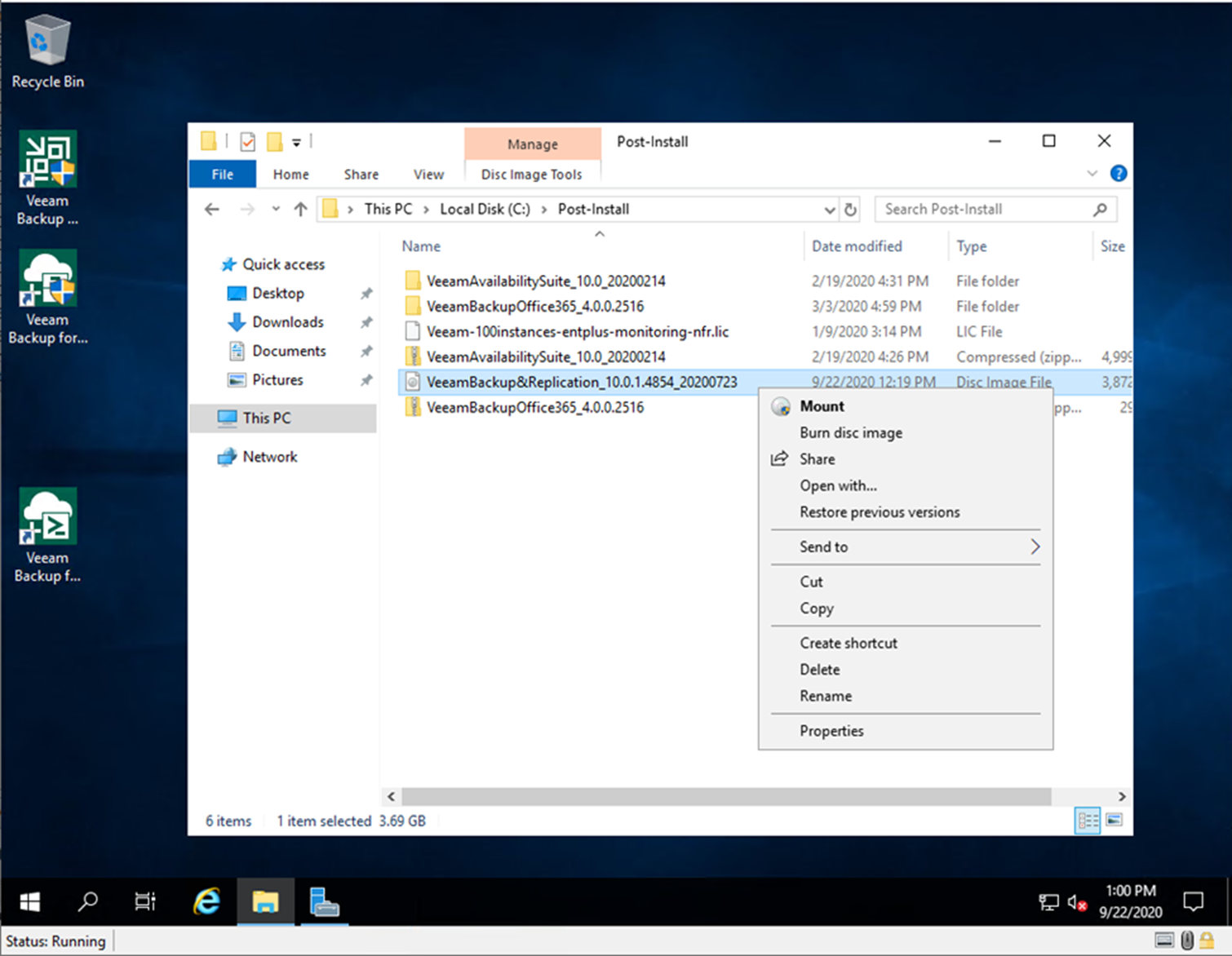
Task: Switch to Disc Image Tools tab
Action: [531, 175]
